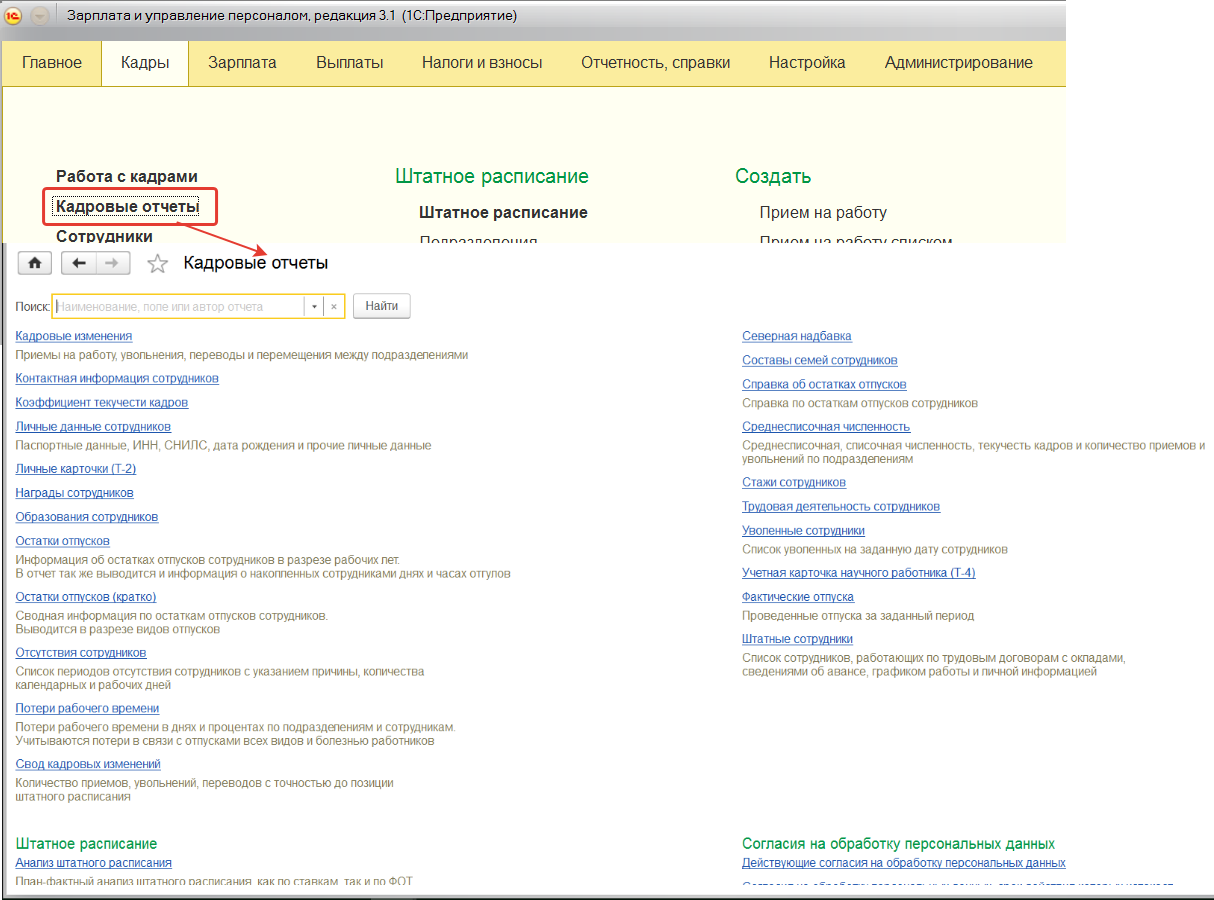Open the Среднесписочная численность report
1214x900 pixels.
[x=825, y=426]
